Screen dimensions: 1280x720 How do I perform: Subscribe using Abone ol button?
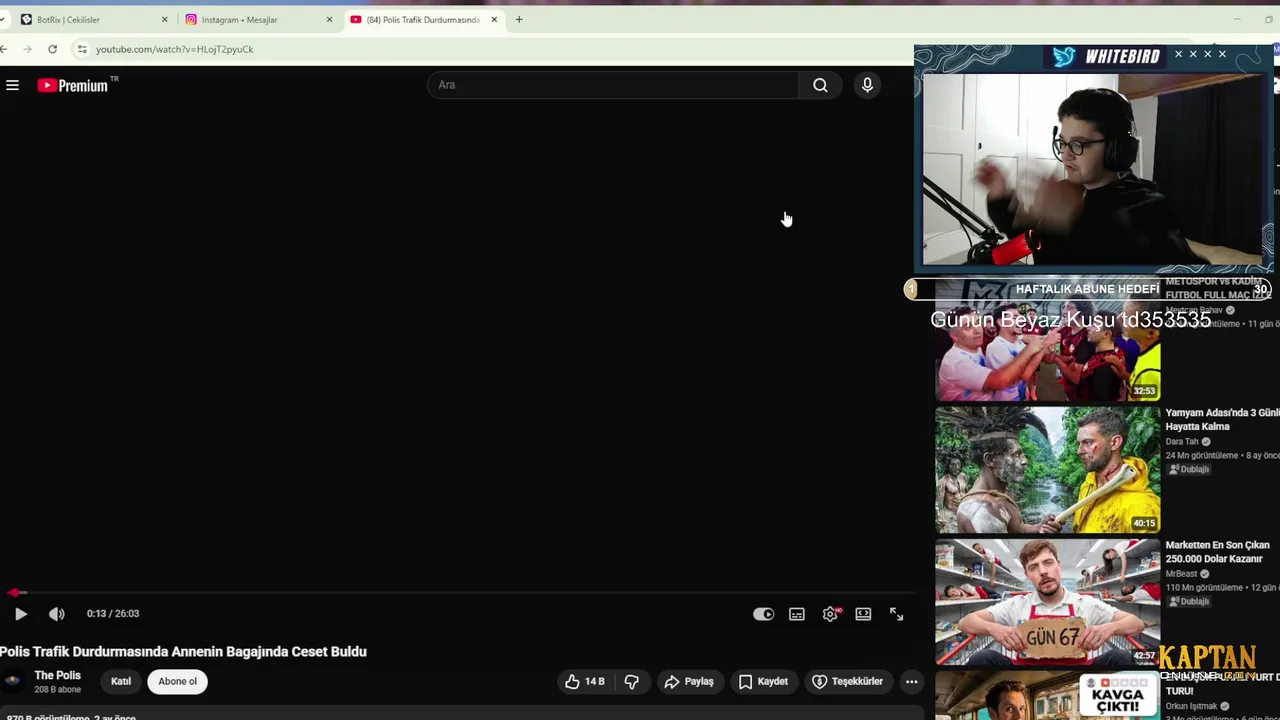[x=177, y=681]
